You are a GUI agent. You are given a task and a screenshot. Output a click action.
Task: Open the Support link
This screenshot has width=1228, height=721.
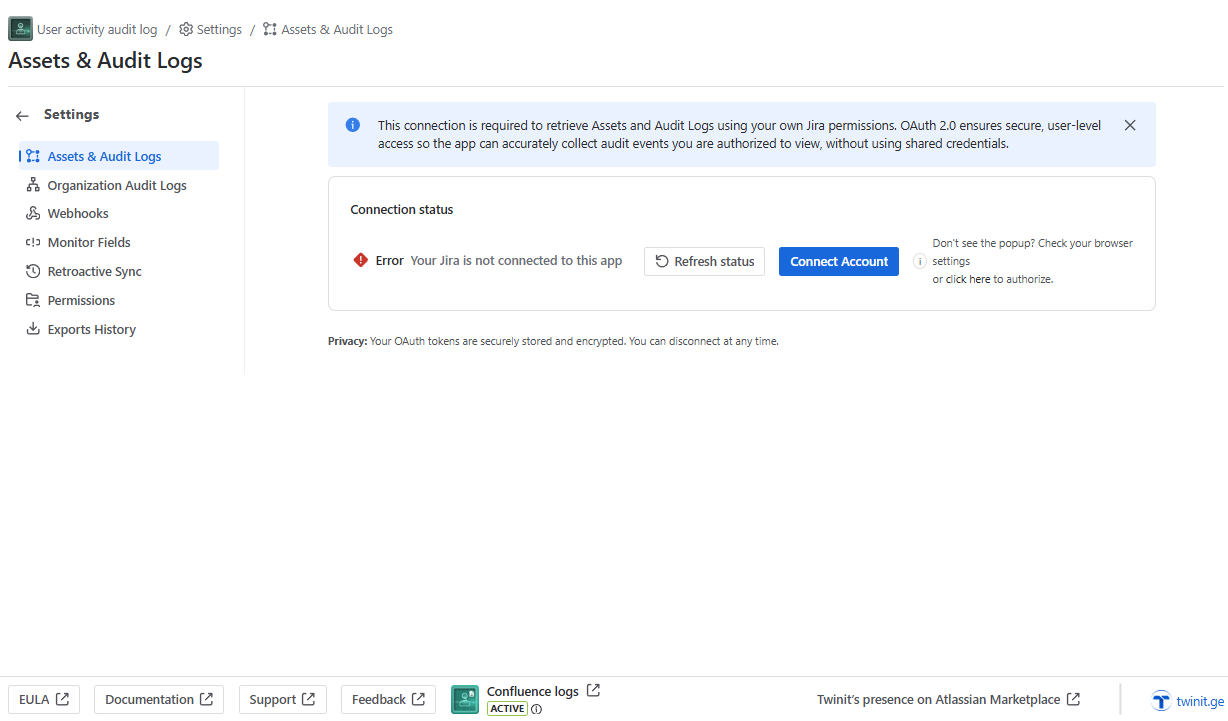pos(283,700)
